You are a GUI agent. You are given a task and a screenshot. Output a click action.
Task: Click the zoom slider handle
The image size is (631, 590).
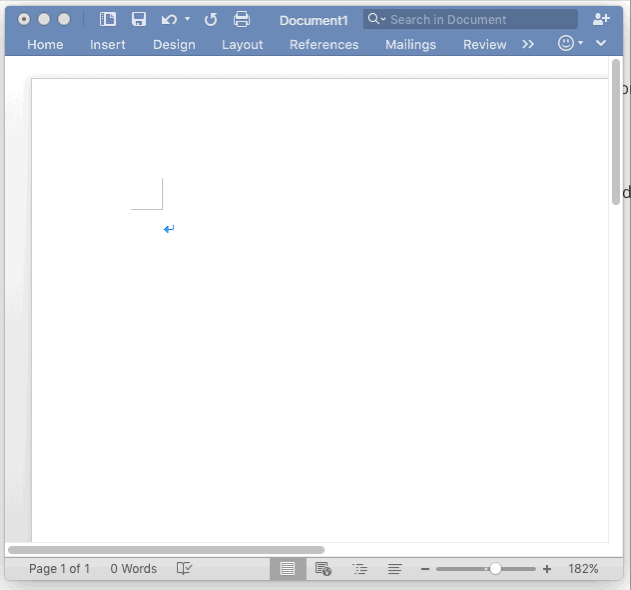[x=495, y=569]
